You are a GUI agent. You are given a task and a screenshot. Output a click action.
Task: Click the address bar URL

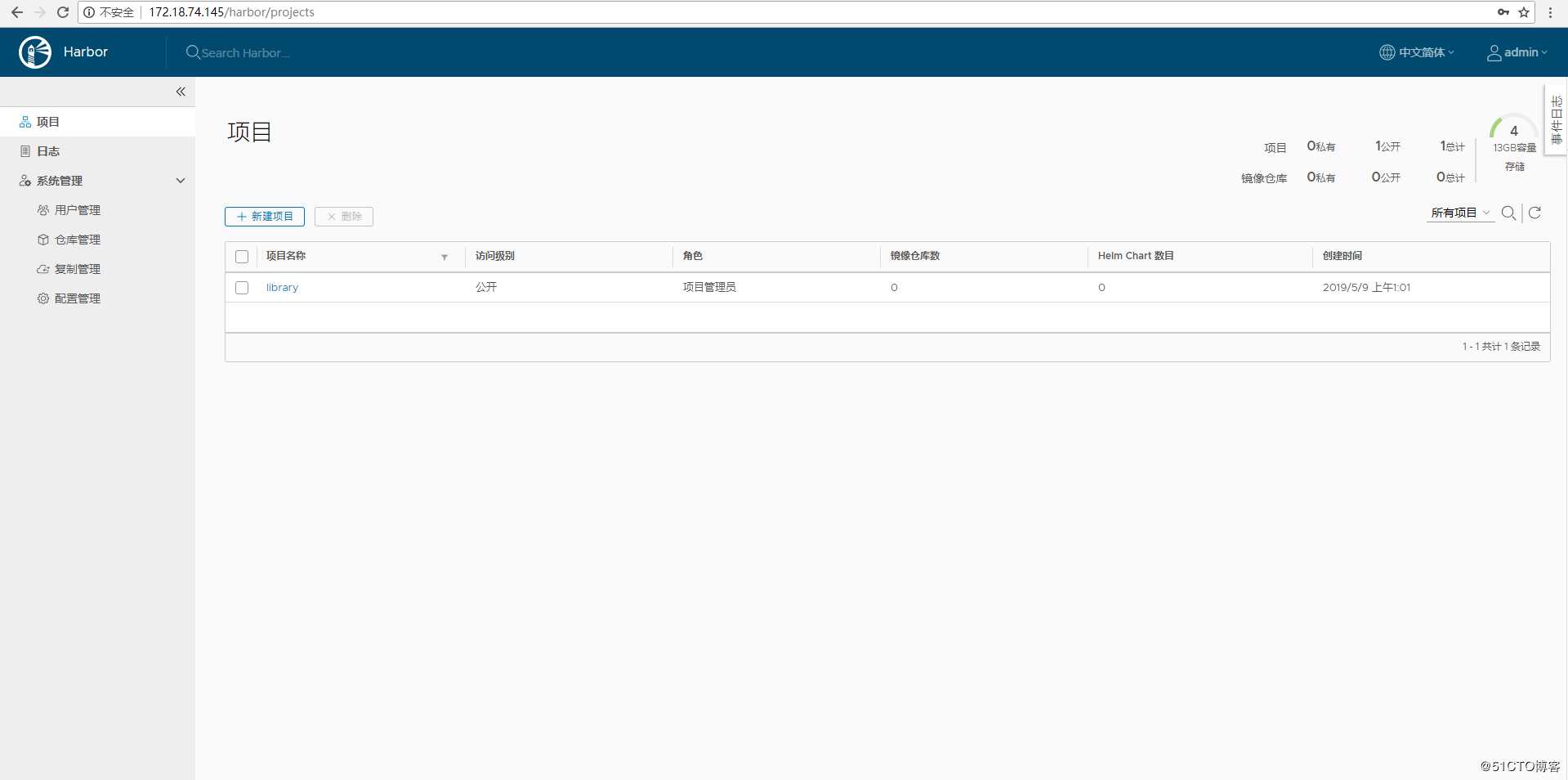pyautogui.click(x=231, y=12)
